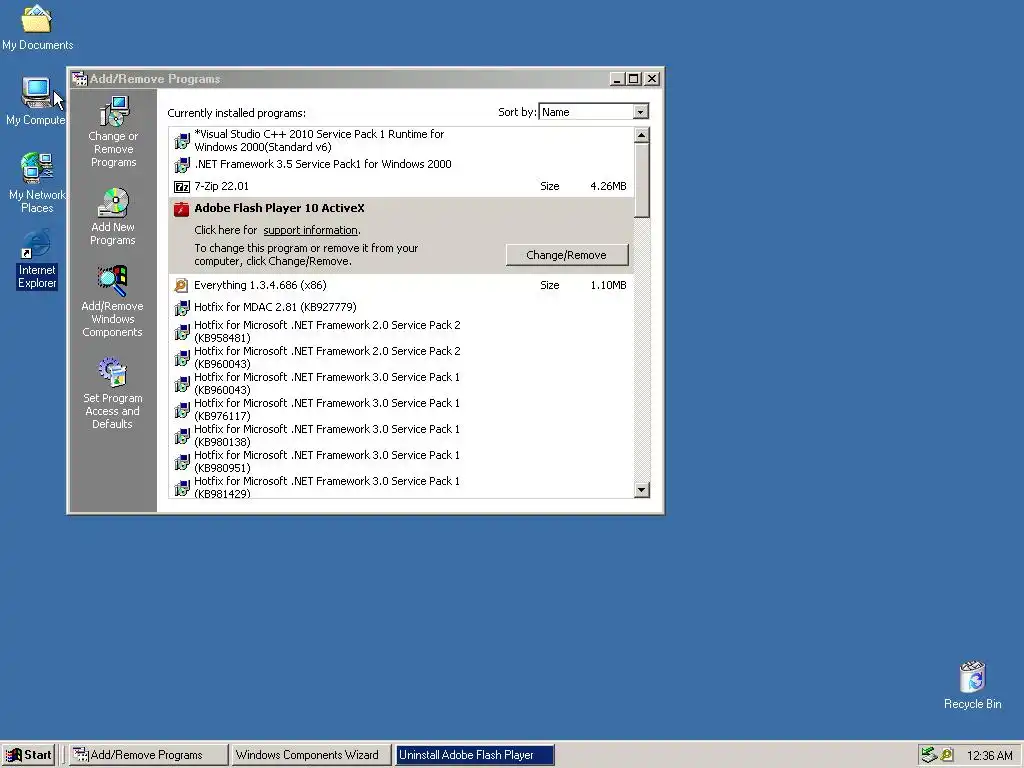Click icon beside .NET 2.0 hotfix KB958481
The height and width of the screenshot is (768, 1024).
point(182,332)
